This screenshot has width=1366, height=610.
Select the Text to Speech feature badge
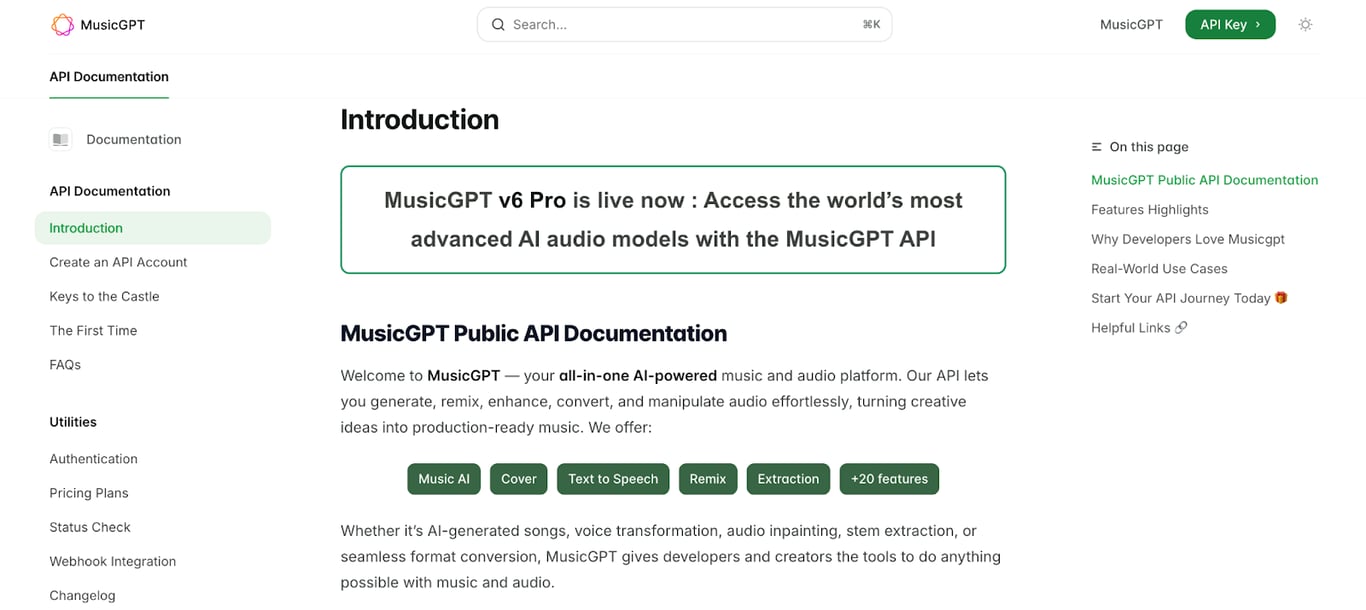[x=613, y=479]
